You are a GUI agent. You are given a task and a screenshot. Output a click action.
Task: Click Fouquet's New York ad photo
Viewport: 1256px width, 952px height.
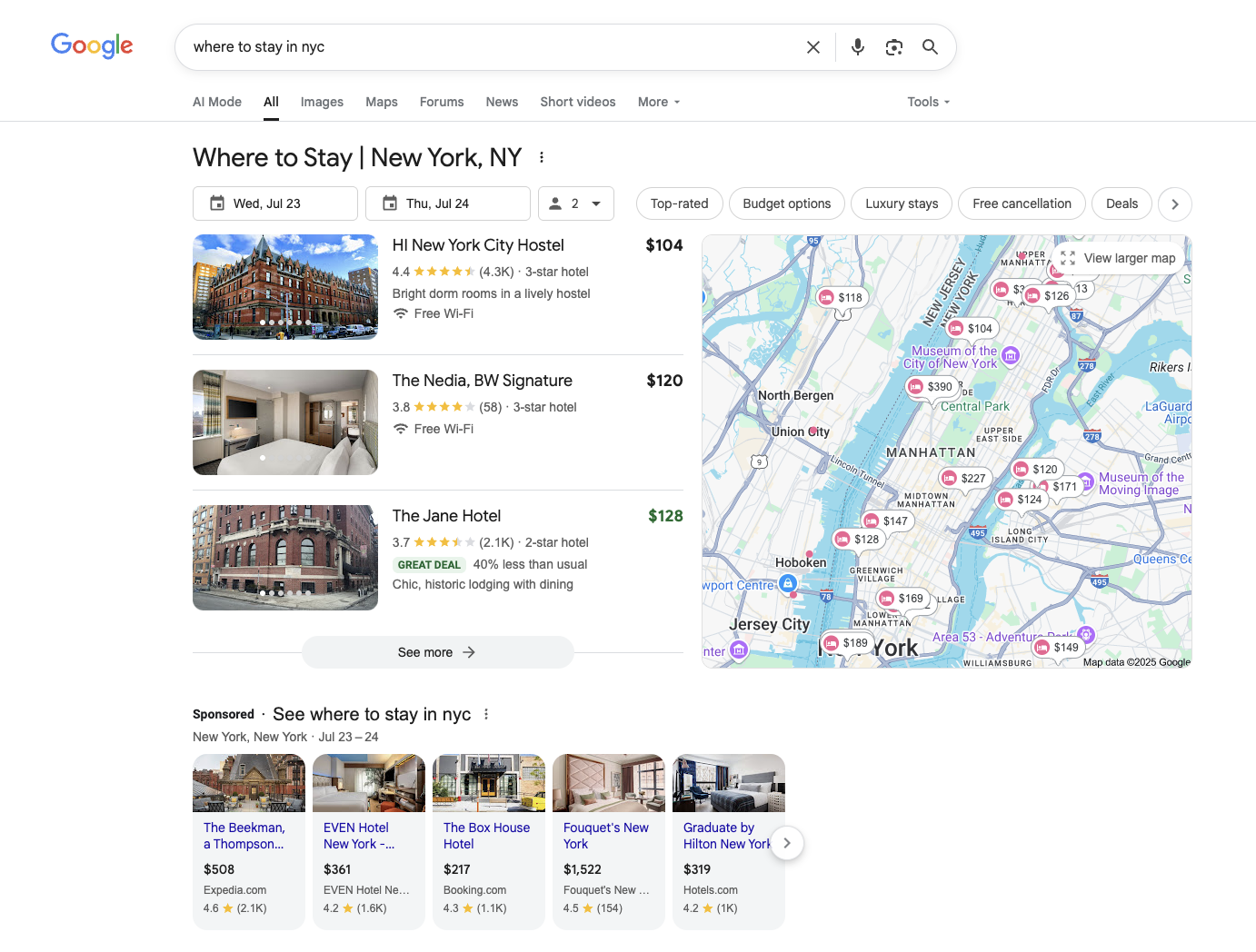click(609, 783)
